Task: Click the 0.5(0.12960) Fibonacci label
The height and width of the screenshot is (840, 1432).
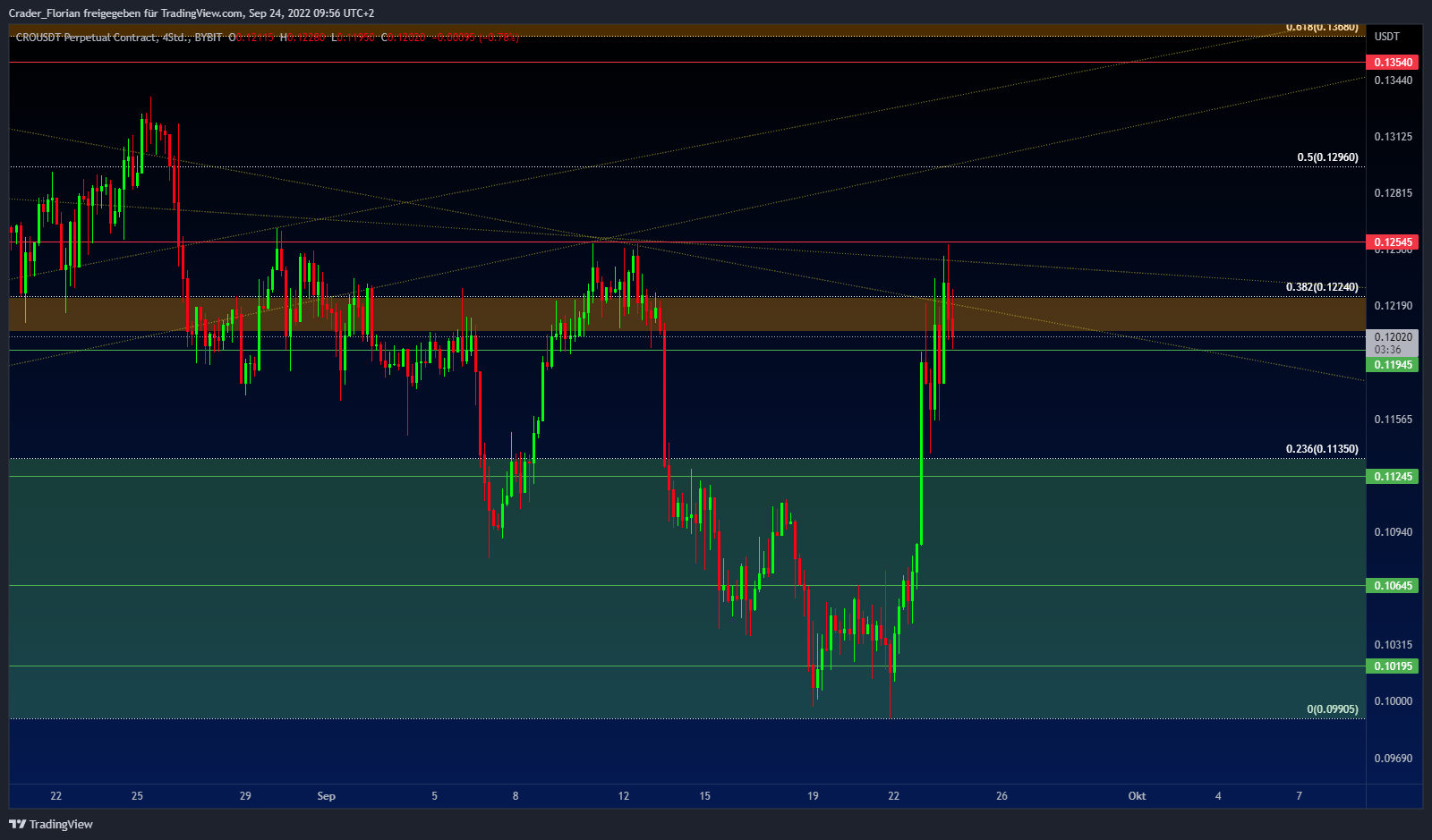Action: click(x=1327, y=157)
